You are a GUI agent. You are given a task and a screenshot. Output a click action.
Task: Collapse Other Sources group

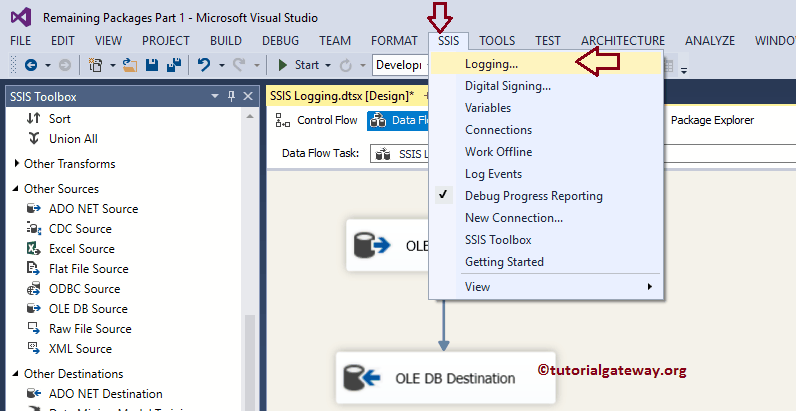tap(17, 189)
